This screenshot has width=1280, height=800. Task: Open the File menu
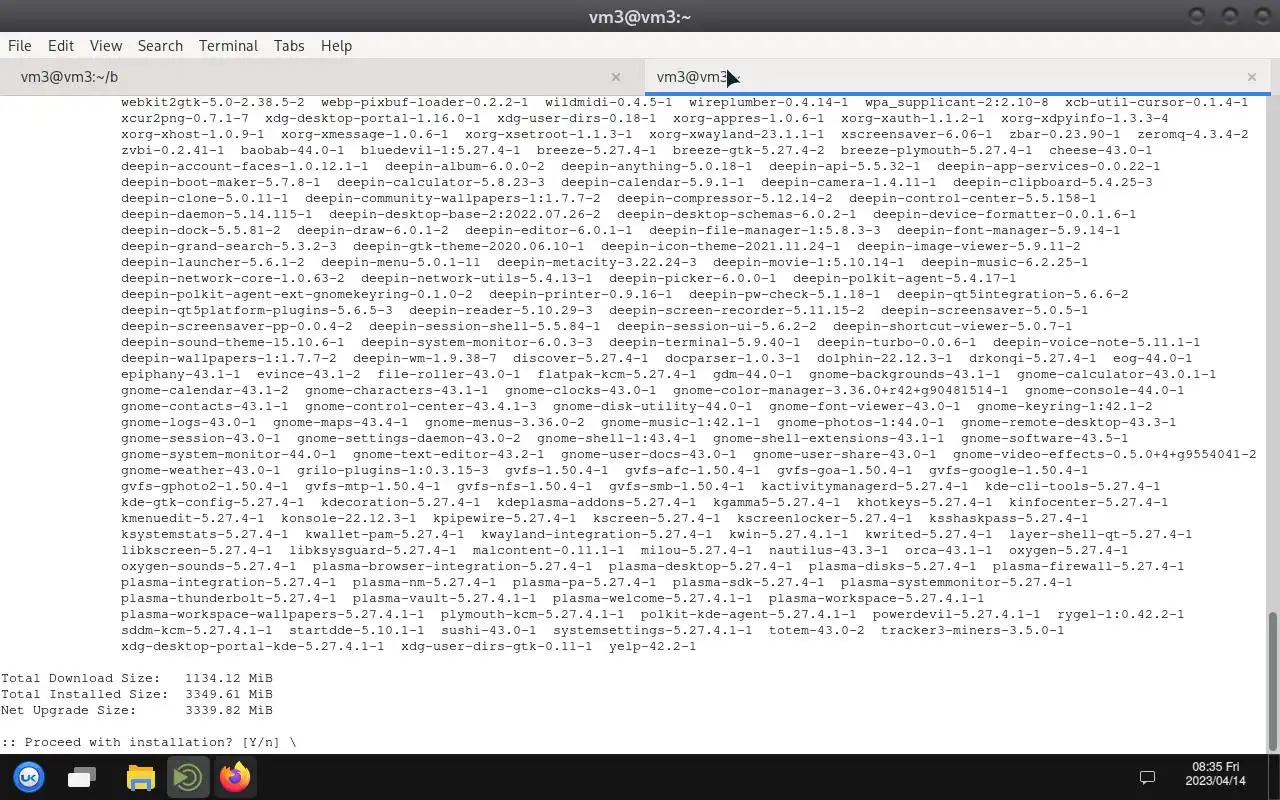19,46
